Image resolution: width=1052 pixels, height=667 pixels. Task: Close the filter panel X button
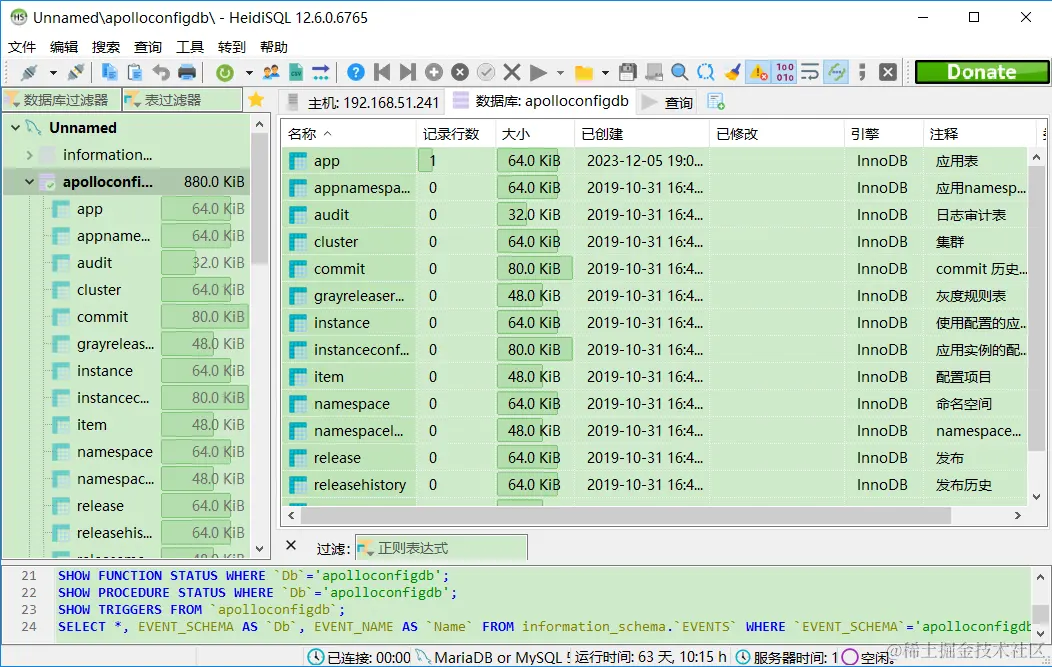(291, 545)
